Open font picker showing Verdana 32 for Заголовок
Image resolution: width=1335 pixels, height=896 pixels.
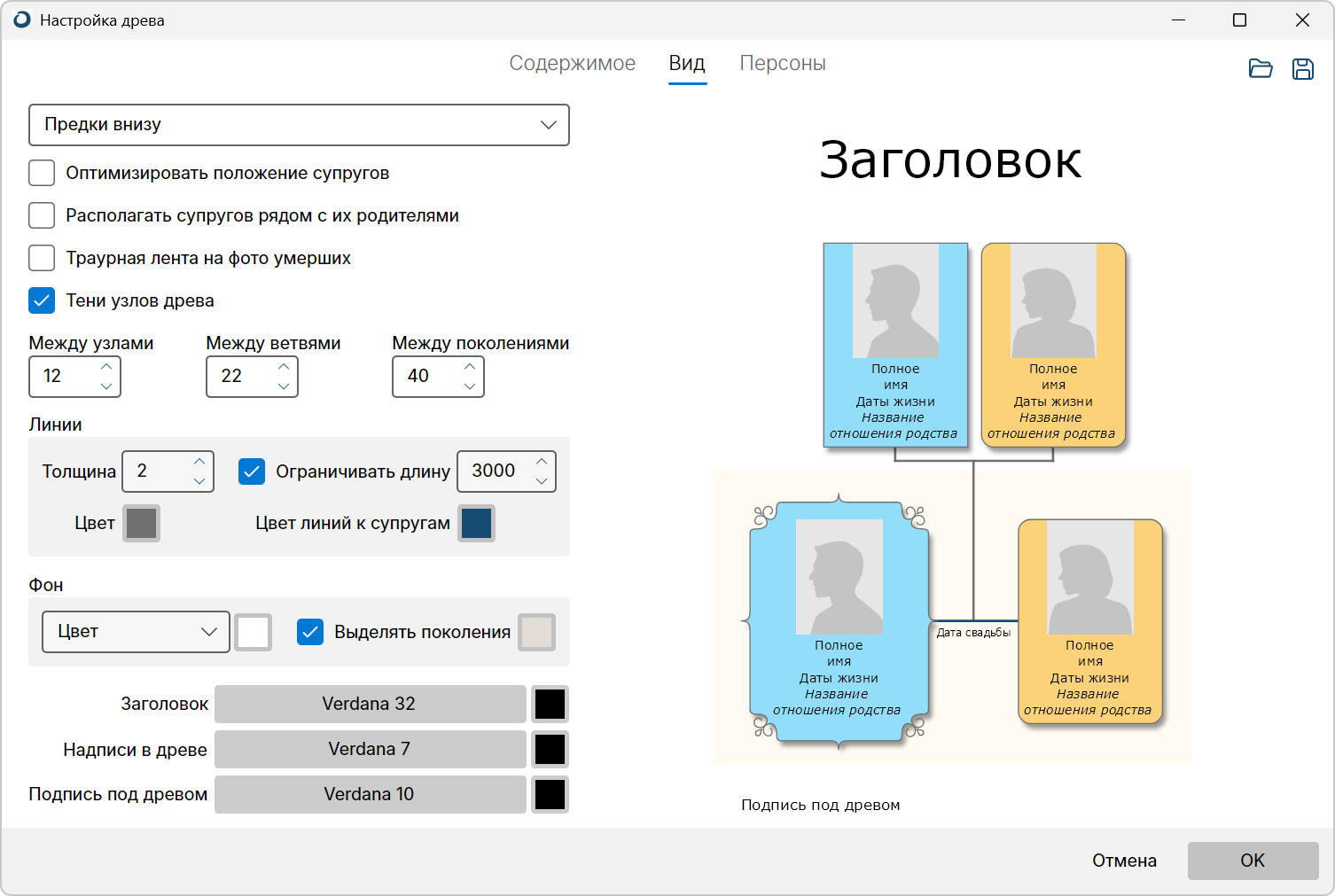[370, 704]
